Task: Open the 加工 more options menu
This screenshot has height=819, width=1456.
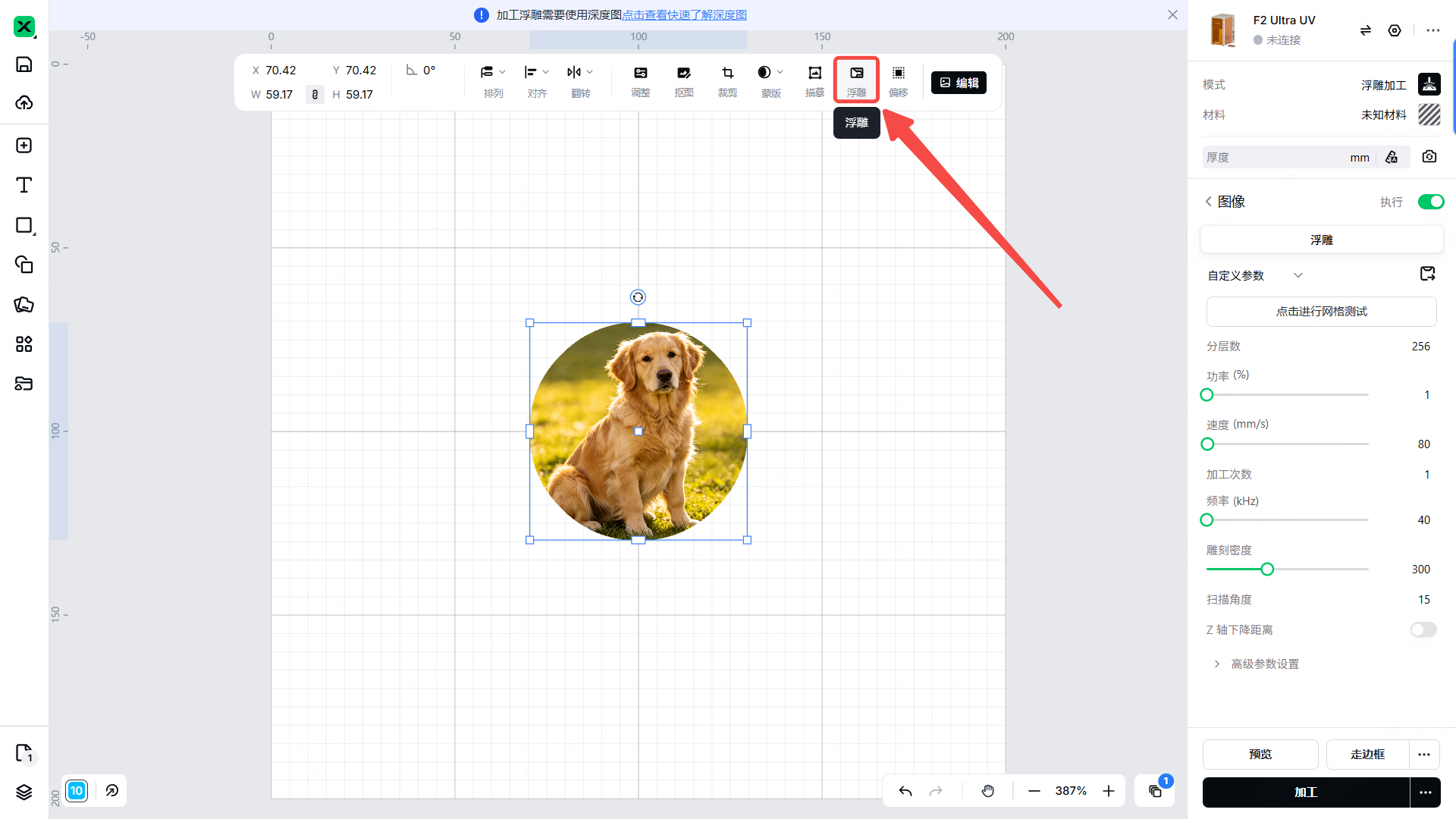Action: [1426, 792]
